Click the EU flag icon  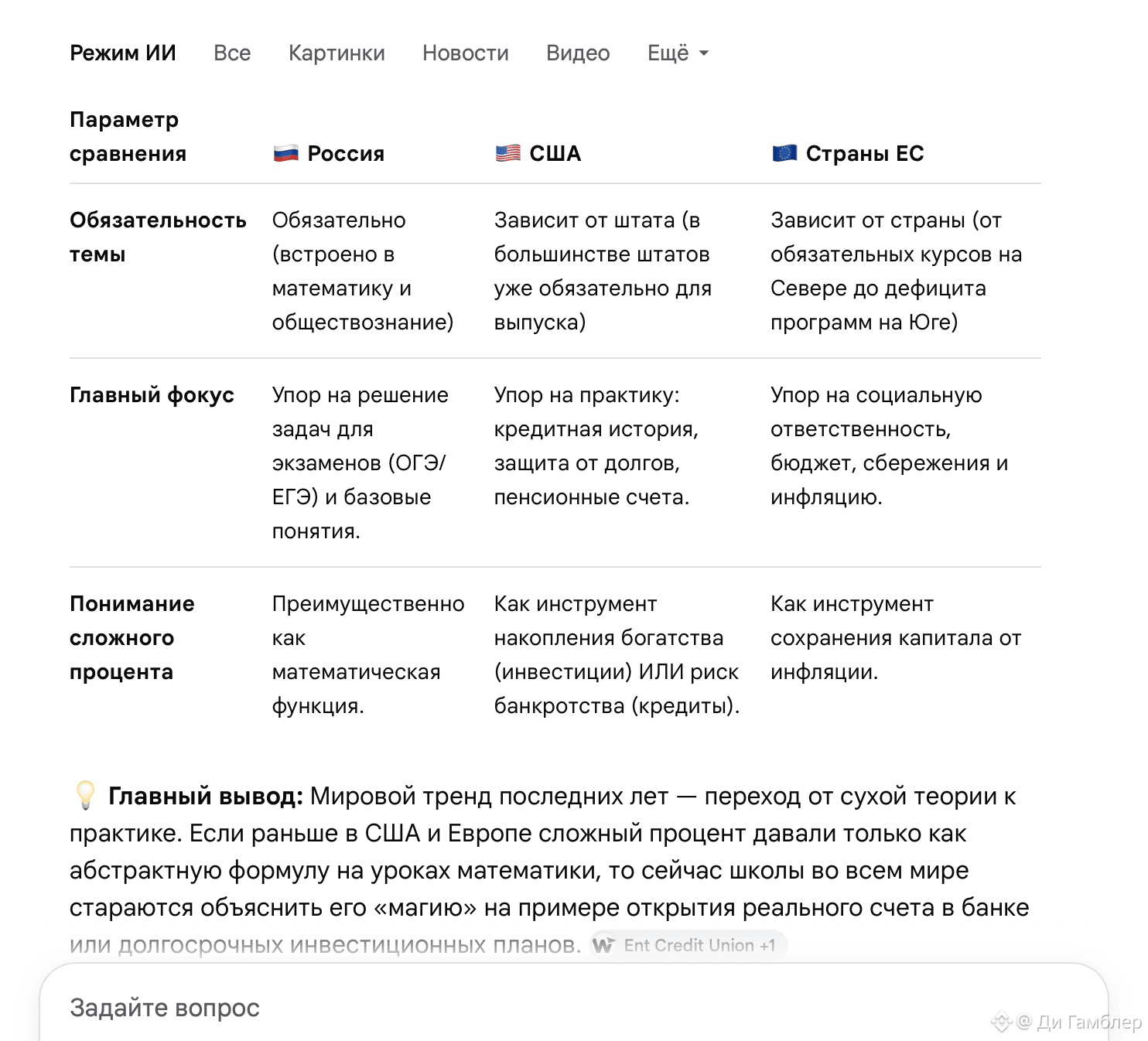click(784, 153)
